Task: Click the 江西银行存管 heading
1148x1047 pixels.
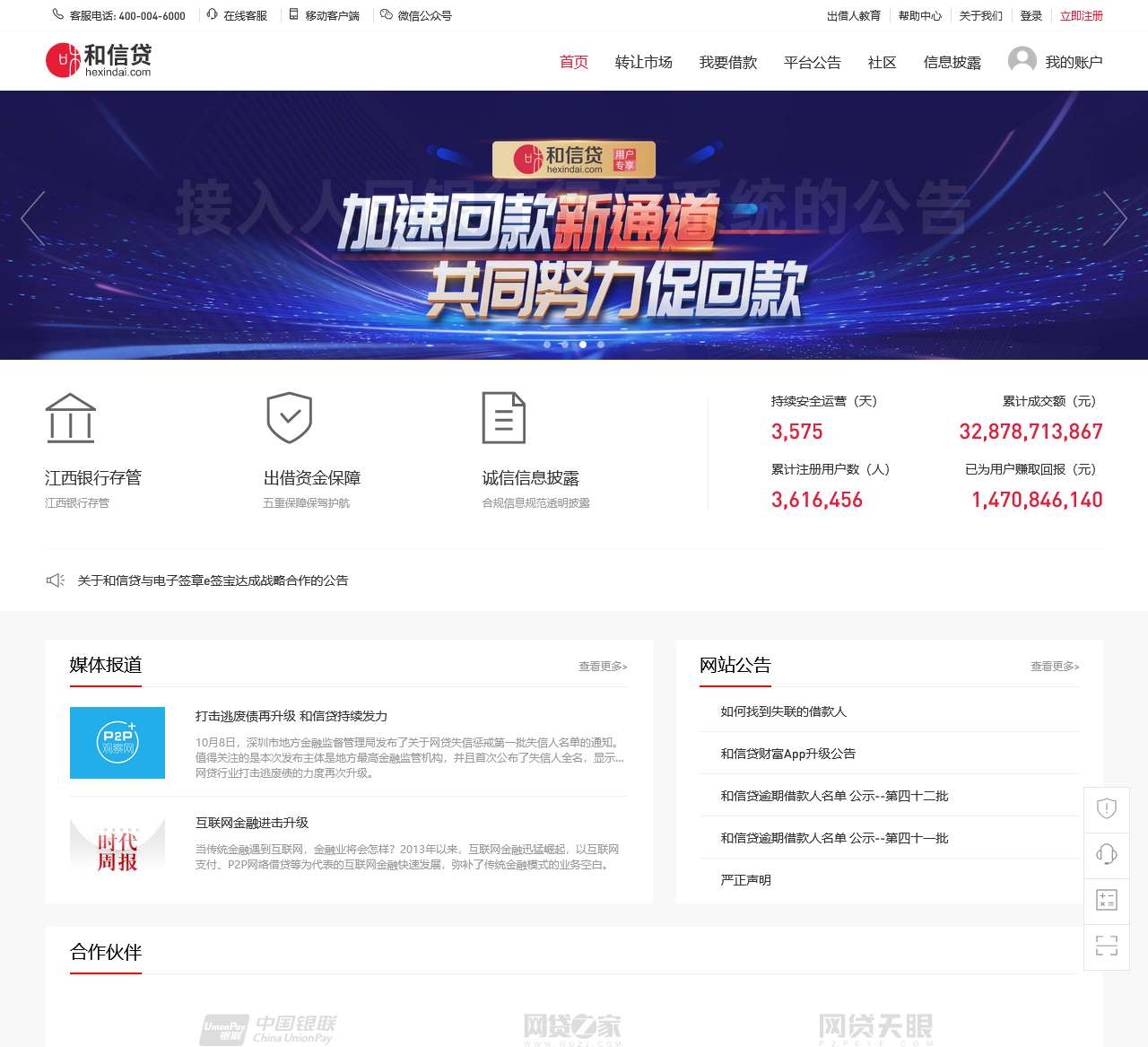Action: pyautogui.click(x=93, y=478)
